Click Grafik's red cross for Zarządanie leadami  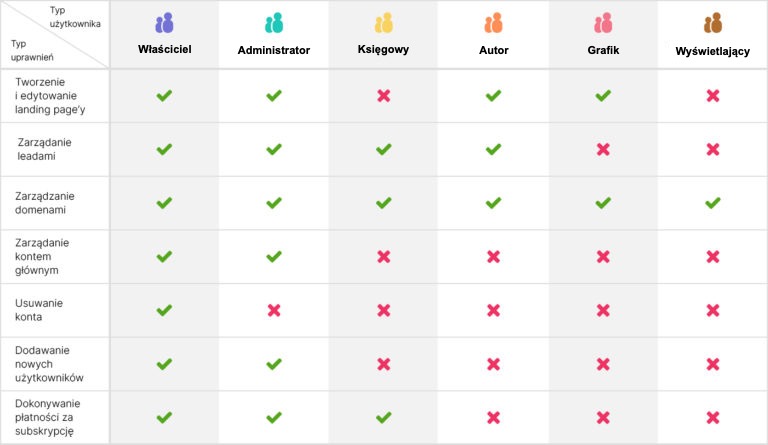coord(603,149)
